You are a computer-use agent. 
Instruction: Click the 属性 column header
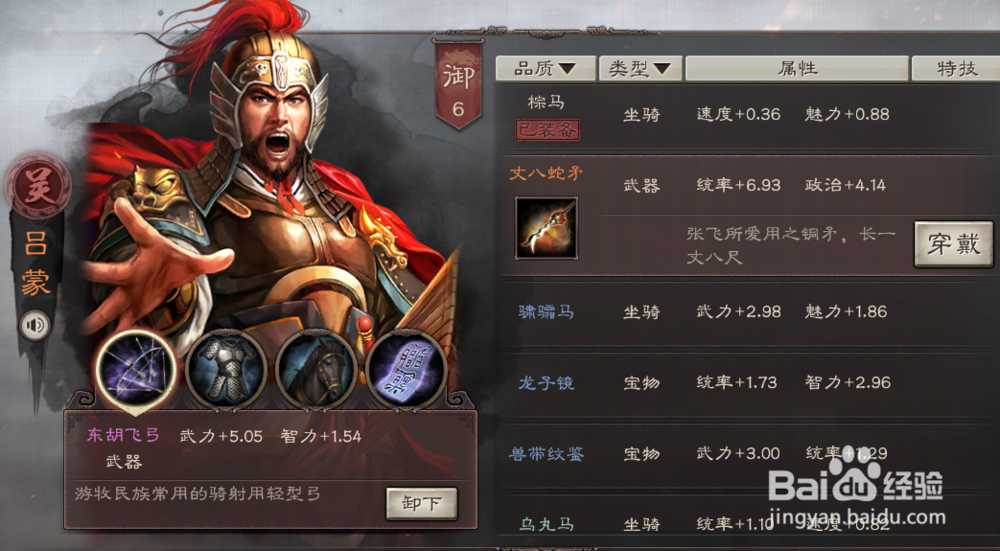(x=797, y=68)
